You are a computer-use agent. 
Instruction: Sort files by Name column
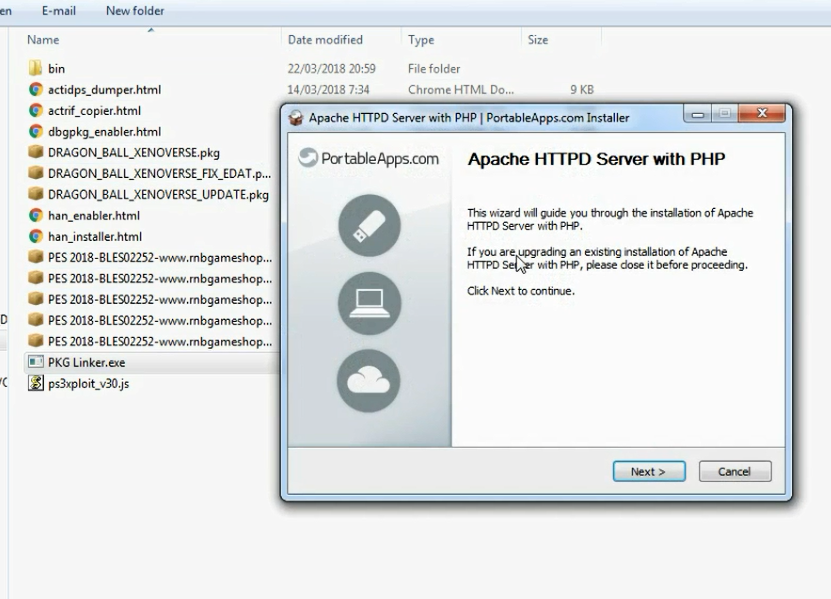[x=43, y=40]
